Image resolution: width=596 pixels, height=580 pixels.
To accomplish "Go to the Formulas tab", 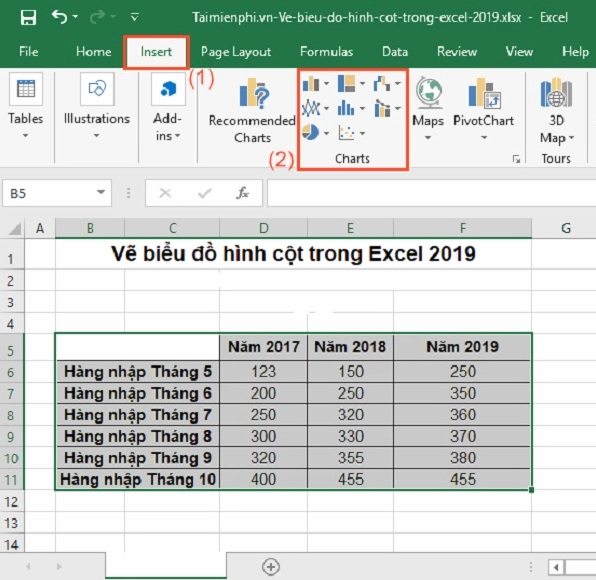I will point(326,51).
